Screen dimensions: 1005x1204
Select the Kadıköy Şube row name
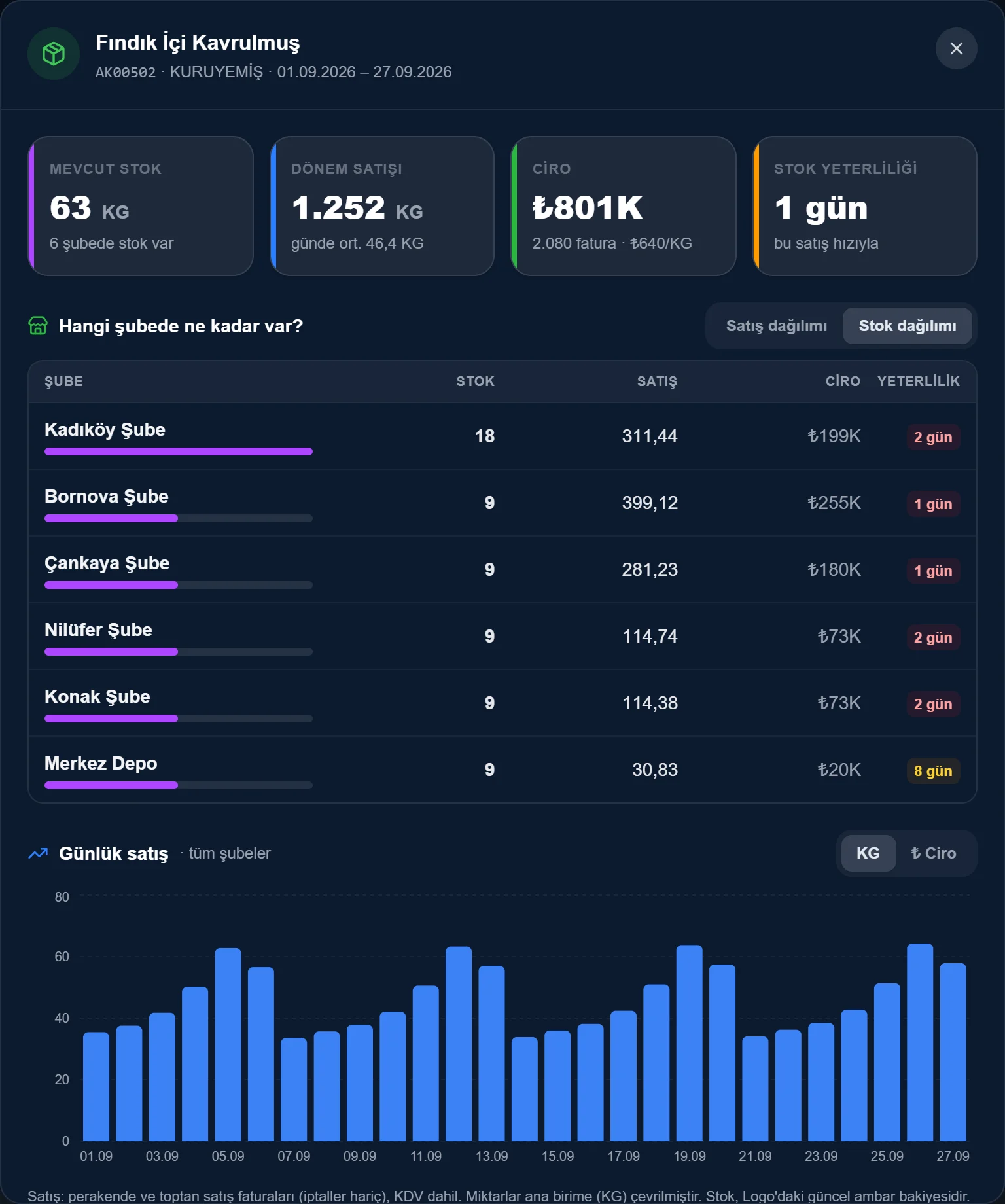pyautogui.click(x=105, y=430)
